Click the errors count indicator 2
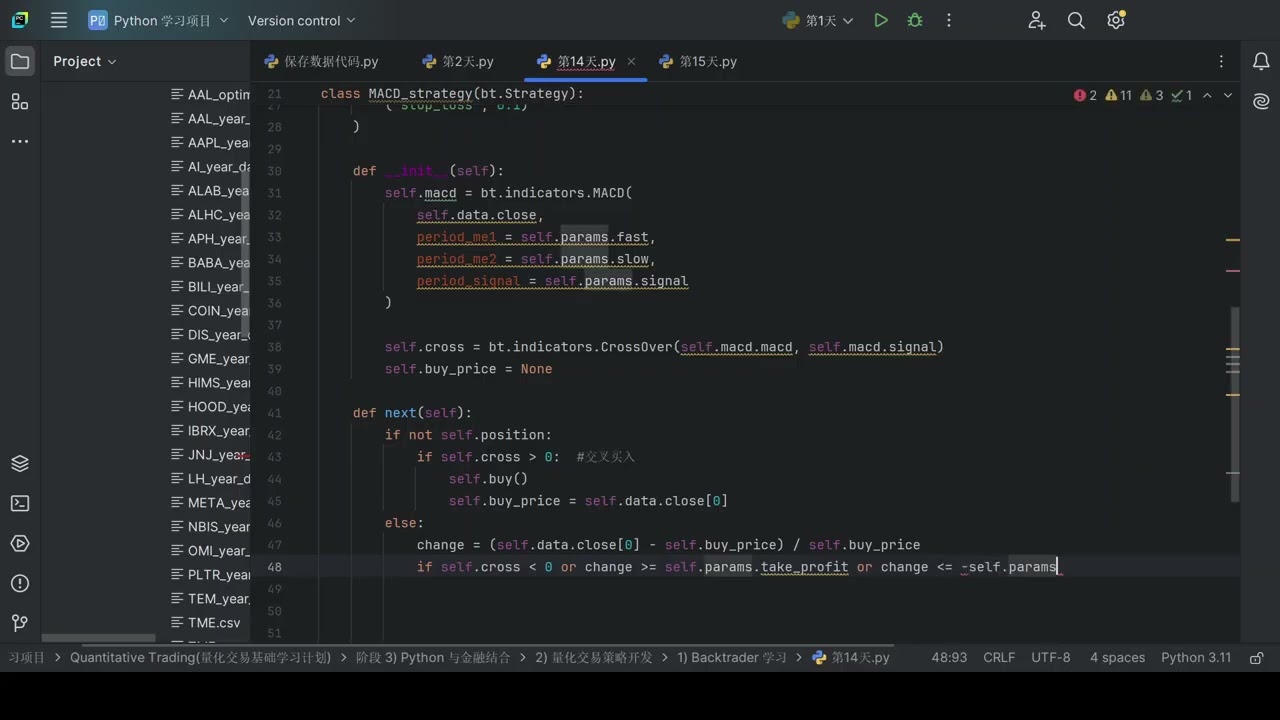Viewport: 1280px width, 720px height. click(1085, 95)
